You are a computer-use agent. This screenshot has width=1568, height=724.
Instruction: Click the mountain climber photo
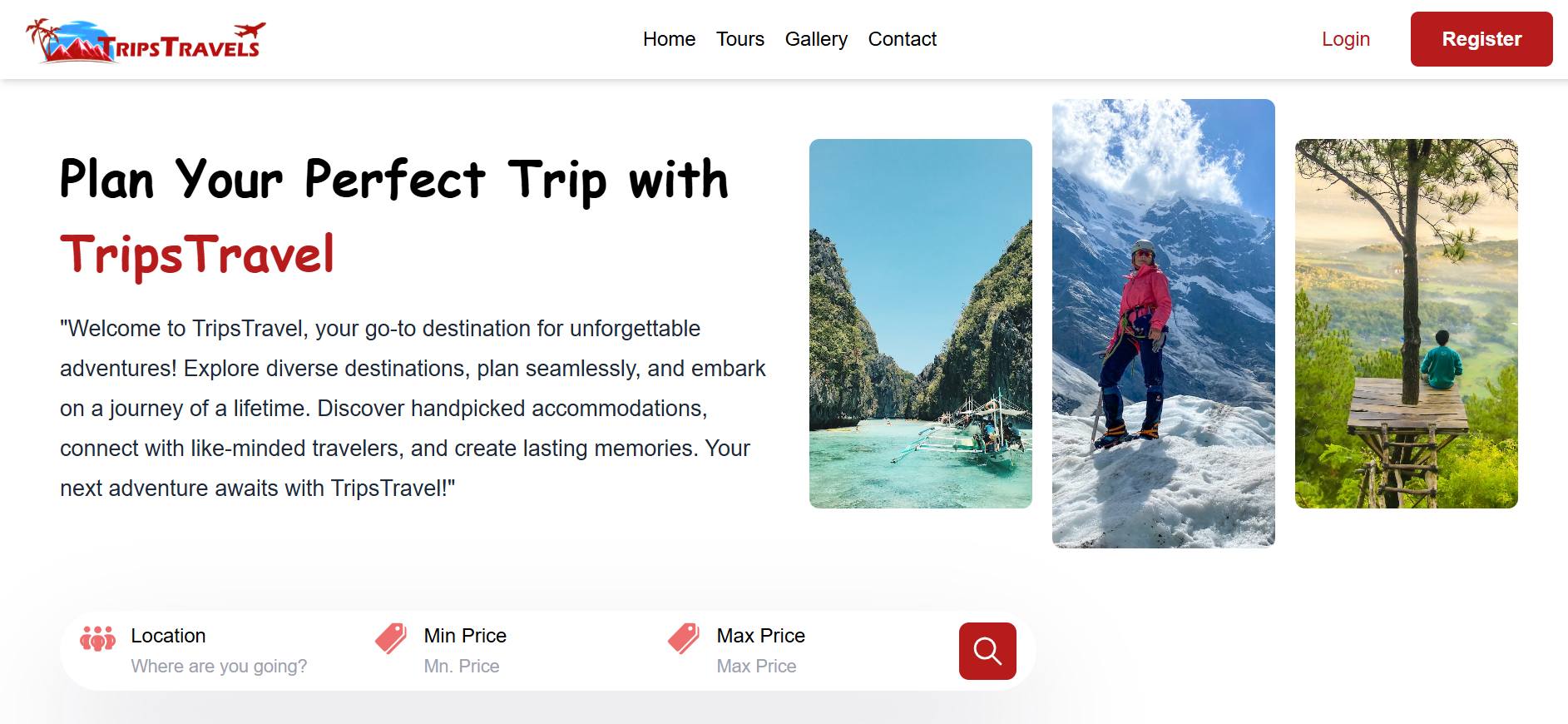(x=1163, y=323)
